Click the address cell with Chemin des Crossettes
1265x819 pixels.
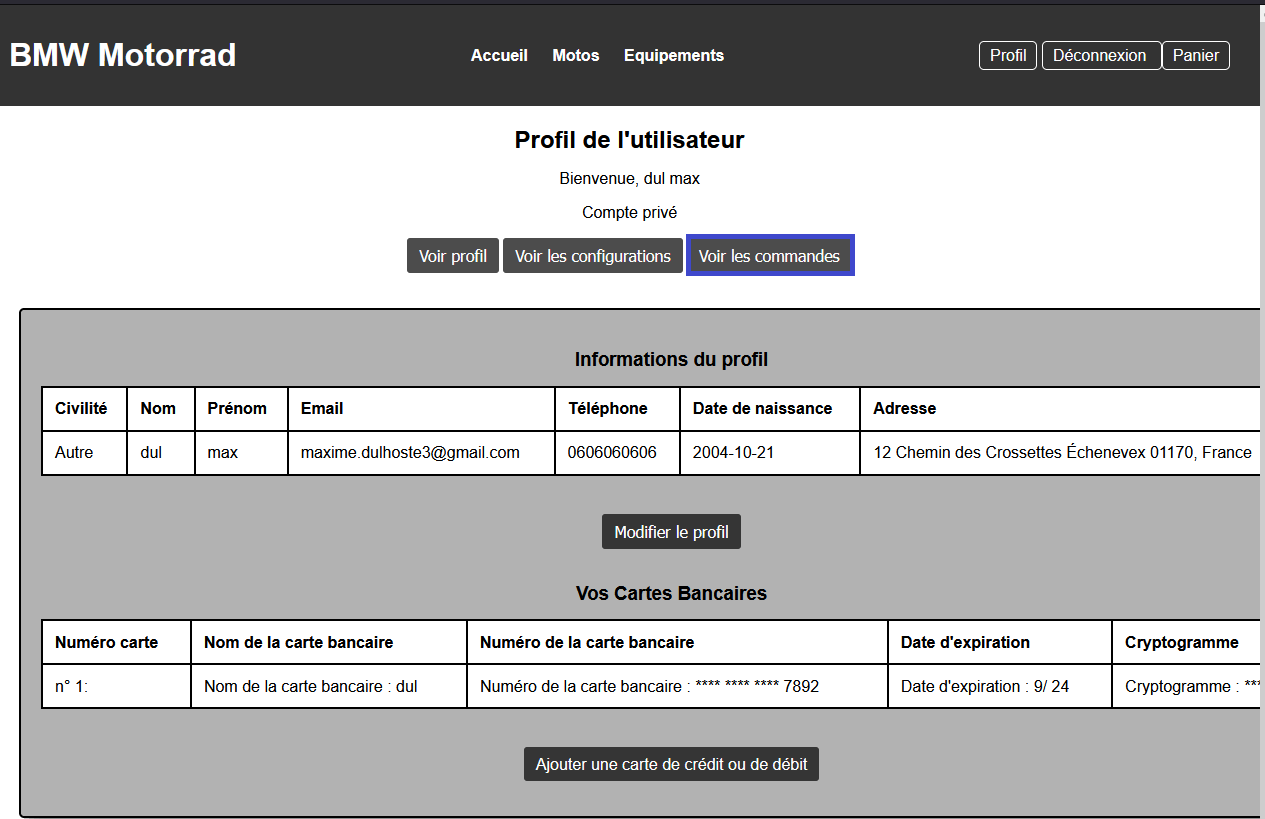tap(1062, 452)
